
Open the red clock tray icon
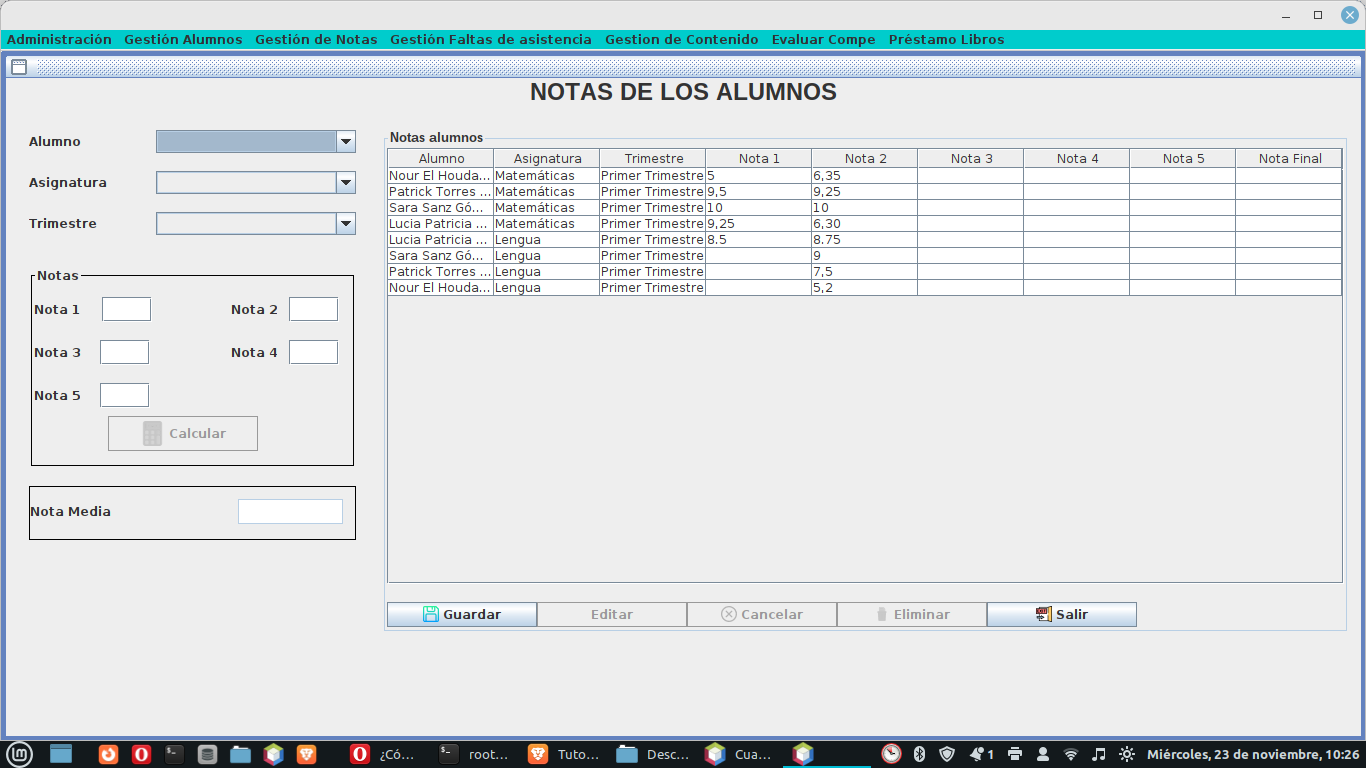tap(891, 754)
